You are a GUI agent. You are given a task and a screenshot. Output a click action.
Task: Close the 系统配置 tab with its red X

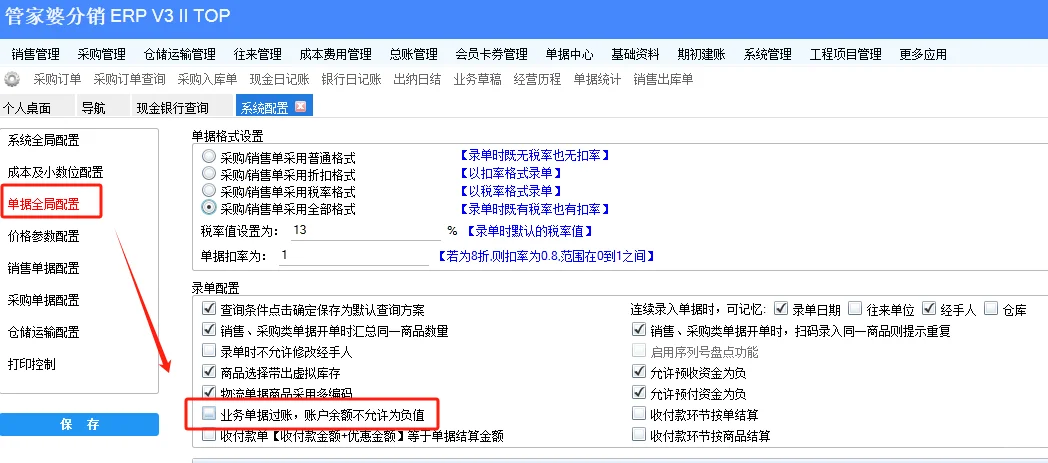pos(300,107)
